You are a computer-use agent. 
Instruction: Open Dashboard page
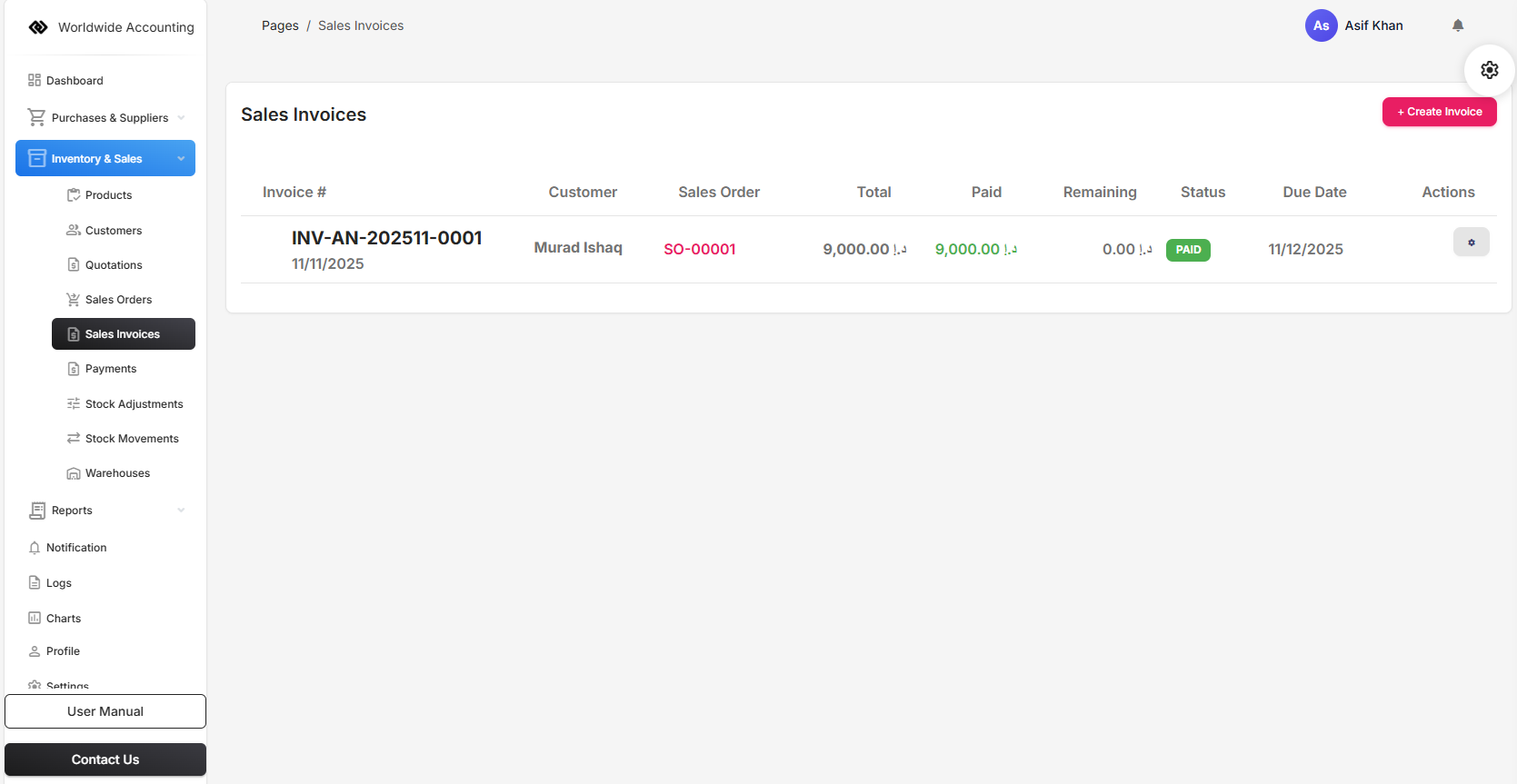75,80
